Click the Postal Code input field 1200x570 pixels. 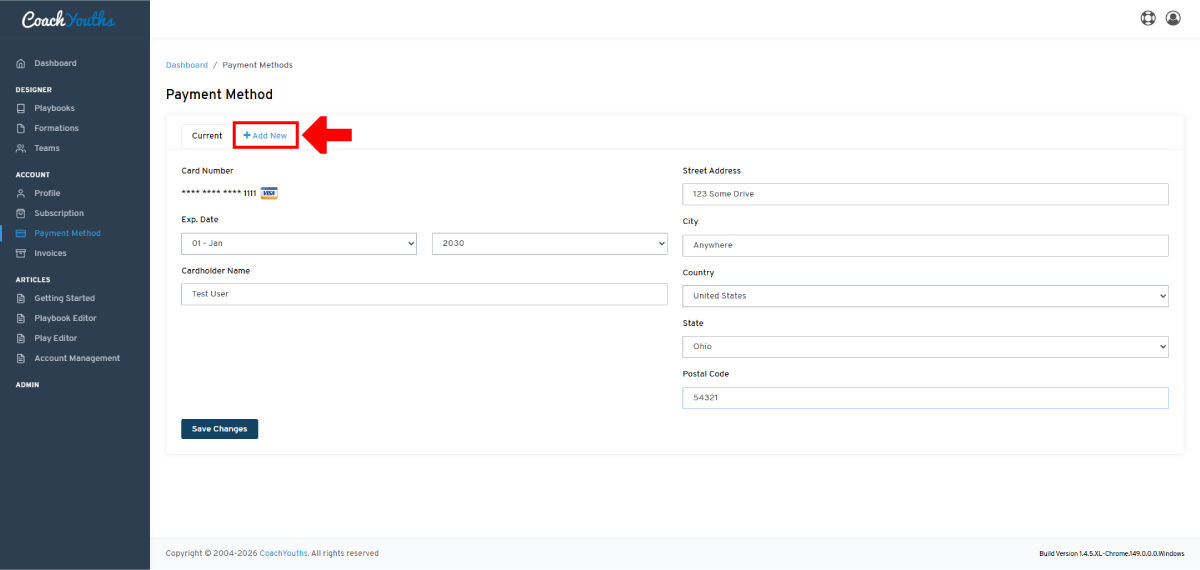click(x=925, y=397)
